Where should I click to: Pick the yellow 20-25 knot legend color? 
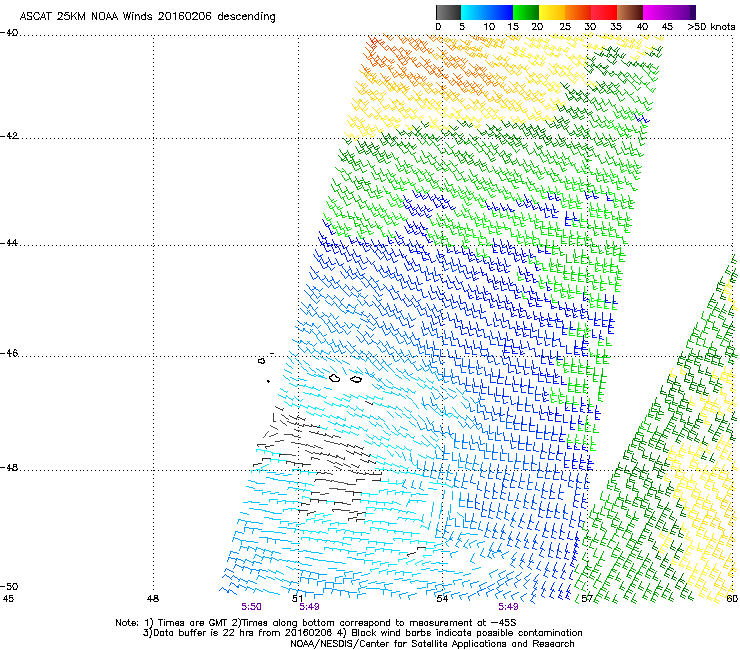[x=552, y=12]
